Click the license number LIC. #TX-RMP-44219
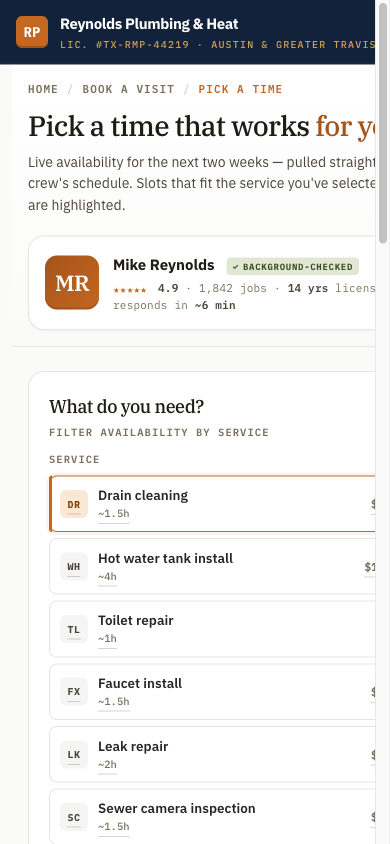This screenshot has height=844, width=390. click(x=125, y=45)
